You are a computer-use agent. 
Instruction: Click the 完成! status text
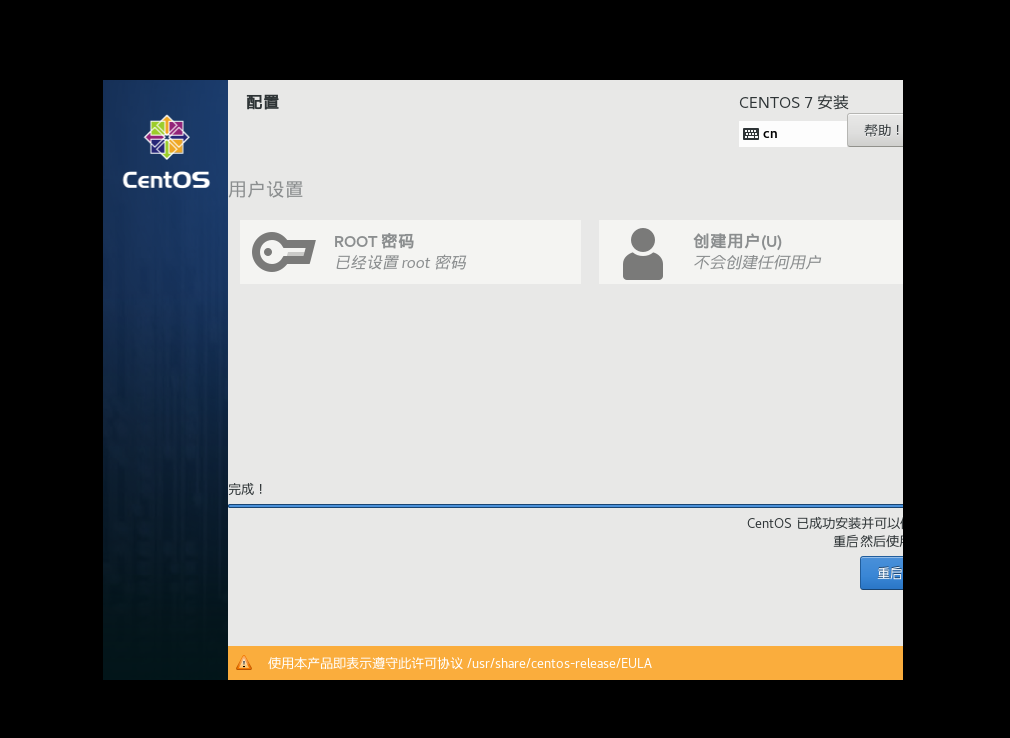(247, 489)
